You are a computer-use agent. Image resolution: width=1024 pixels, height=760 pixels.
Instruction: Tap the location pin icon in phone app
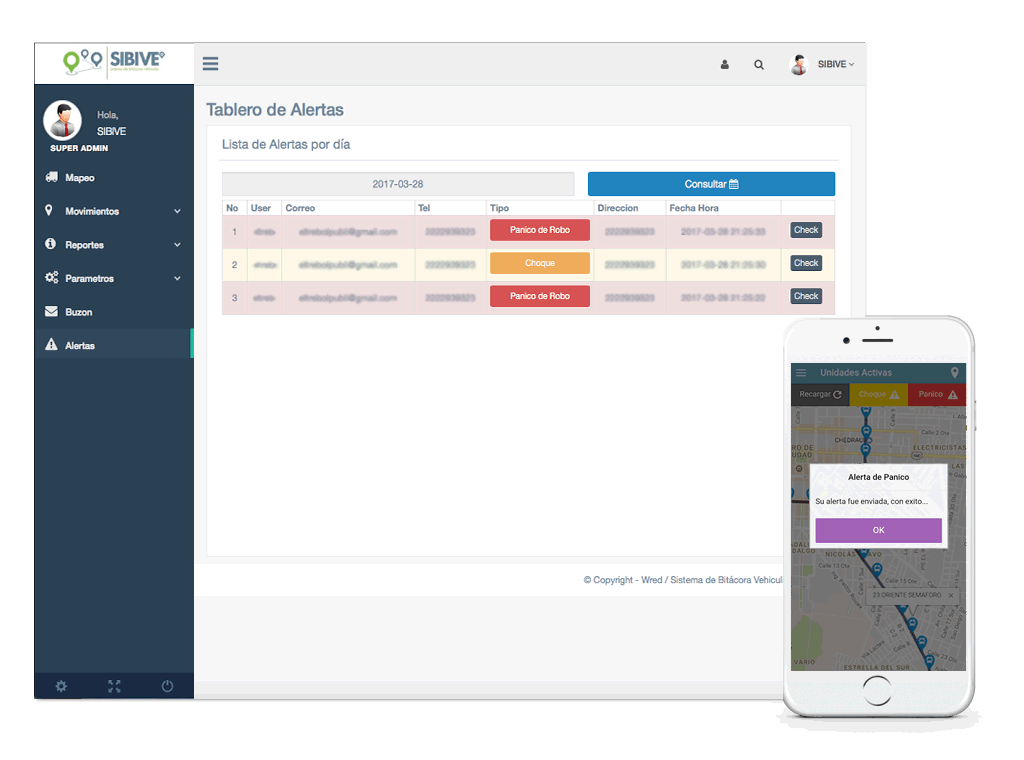pyautogui.click(x=954, y=373)
